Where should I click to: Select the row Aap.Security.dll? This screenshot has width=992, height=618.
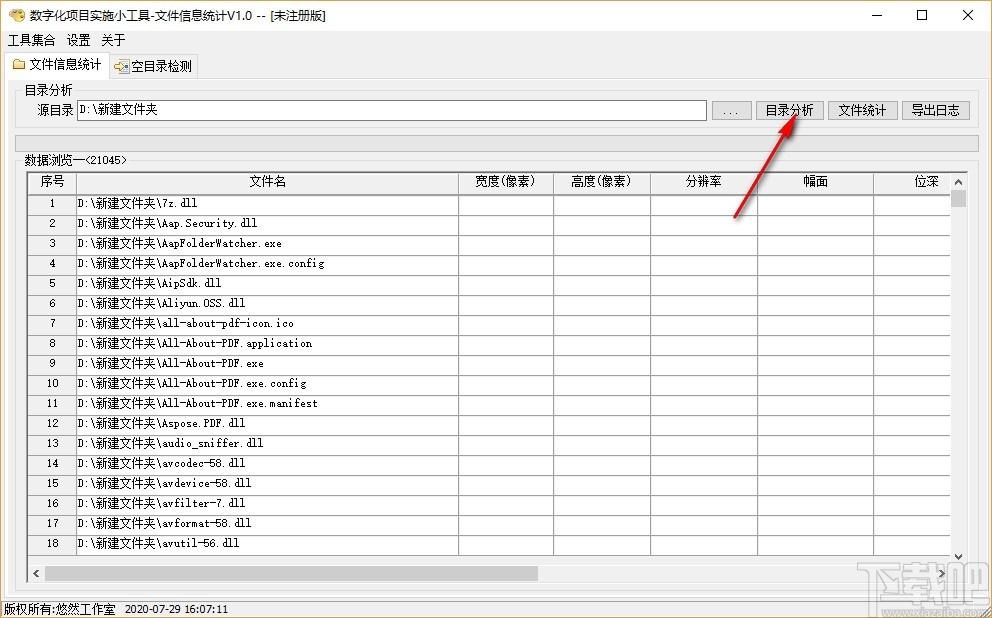pyautogui.click(x=489, y=224)
